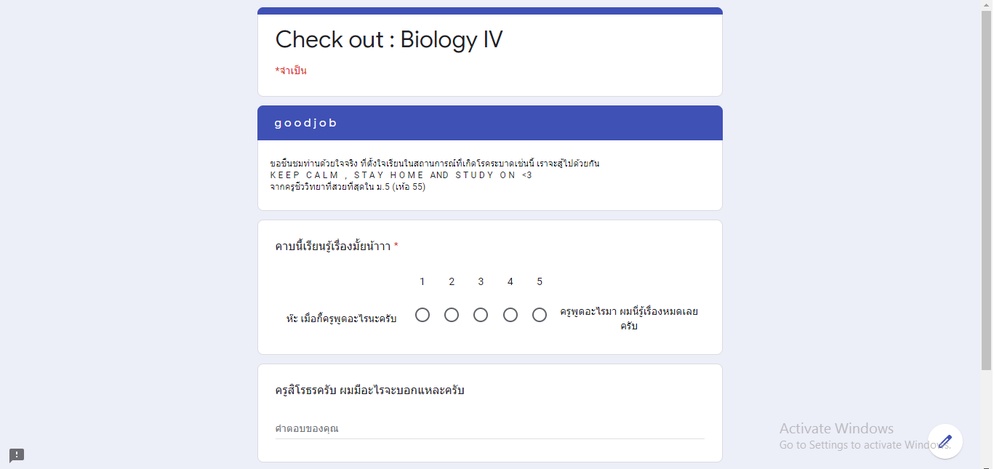Click the KEEP CALM description text
994x469 pixels.
[x=401, y=175]
